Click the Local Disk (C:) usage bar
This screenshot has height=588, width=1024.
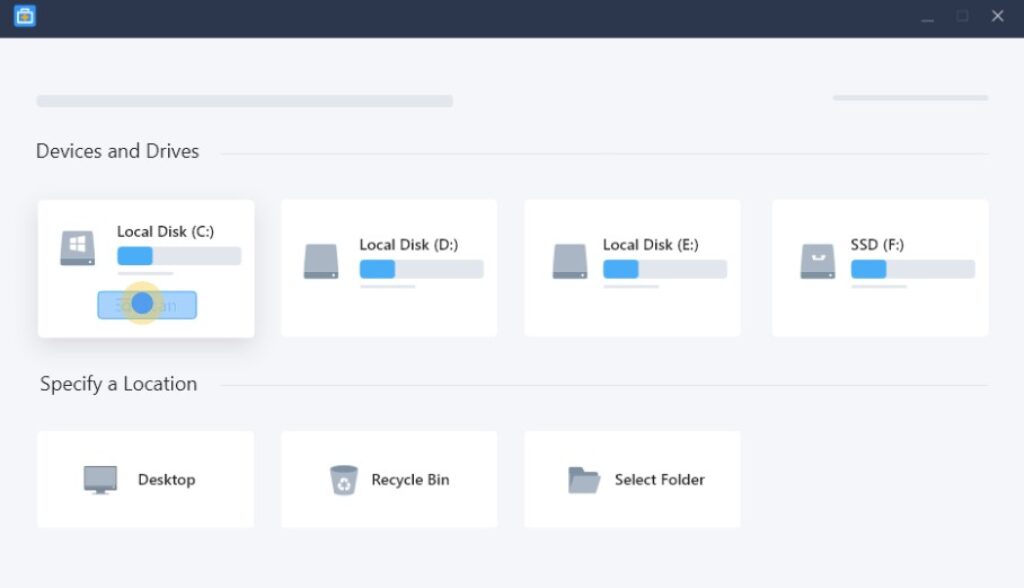[179, 255]
